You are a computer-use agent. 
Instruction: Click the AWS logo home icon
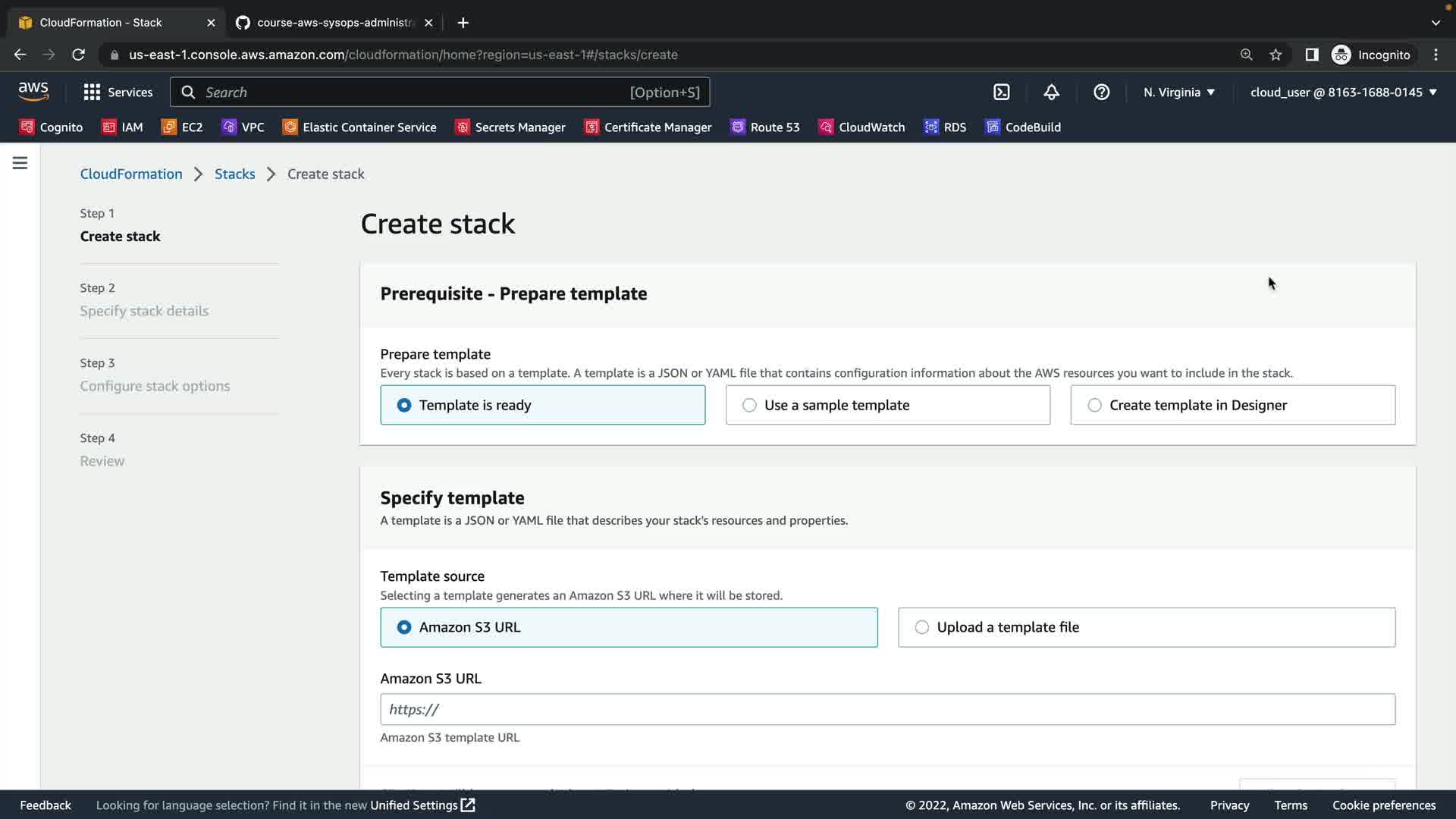pyautogui.click(x=33, y=92)
